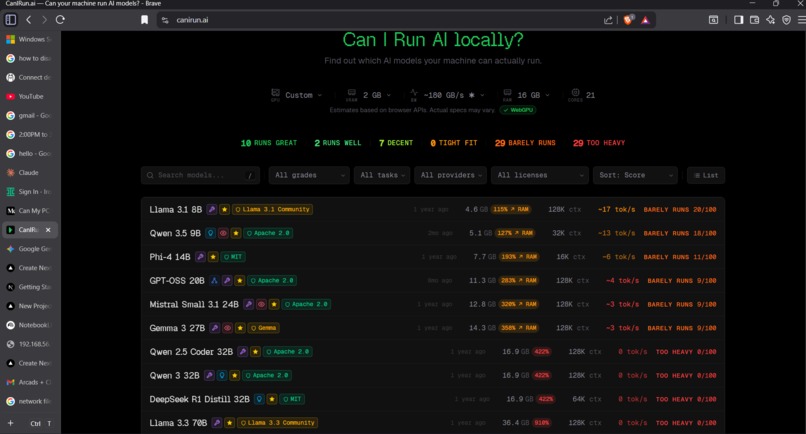
Task: Show the browser sidebar panel
Action: tap(738, 20)
